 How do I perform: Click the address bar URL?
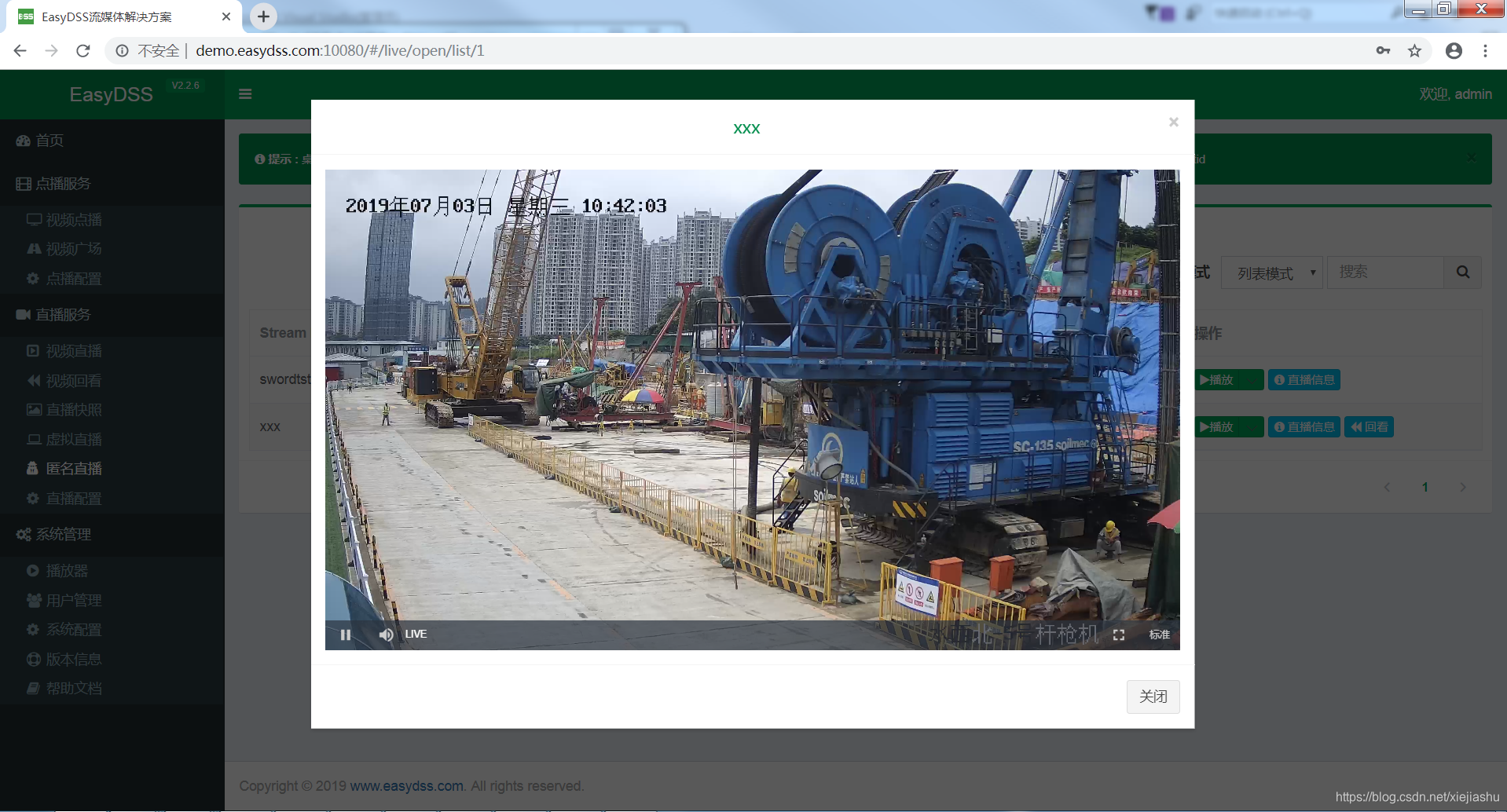pos(340,51)
